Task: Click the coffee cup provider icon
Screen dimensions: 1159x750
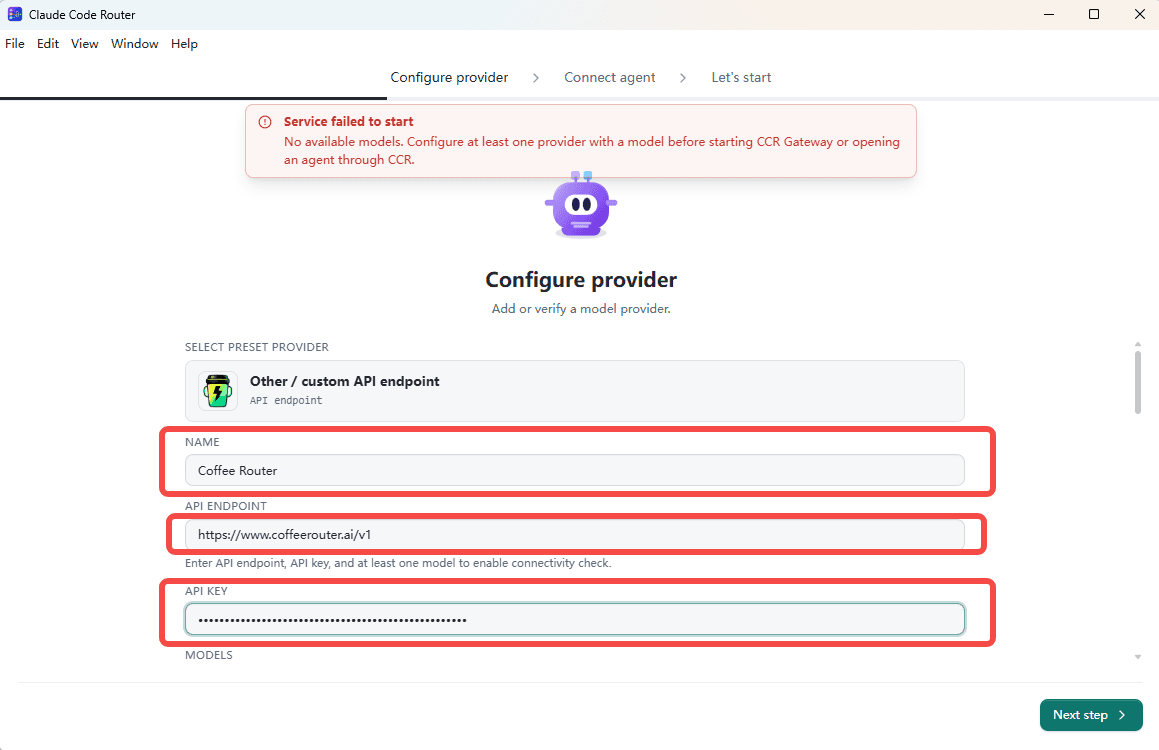Action: point(217,391)
